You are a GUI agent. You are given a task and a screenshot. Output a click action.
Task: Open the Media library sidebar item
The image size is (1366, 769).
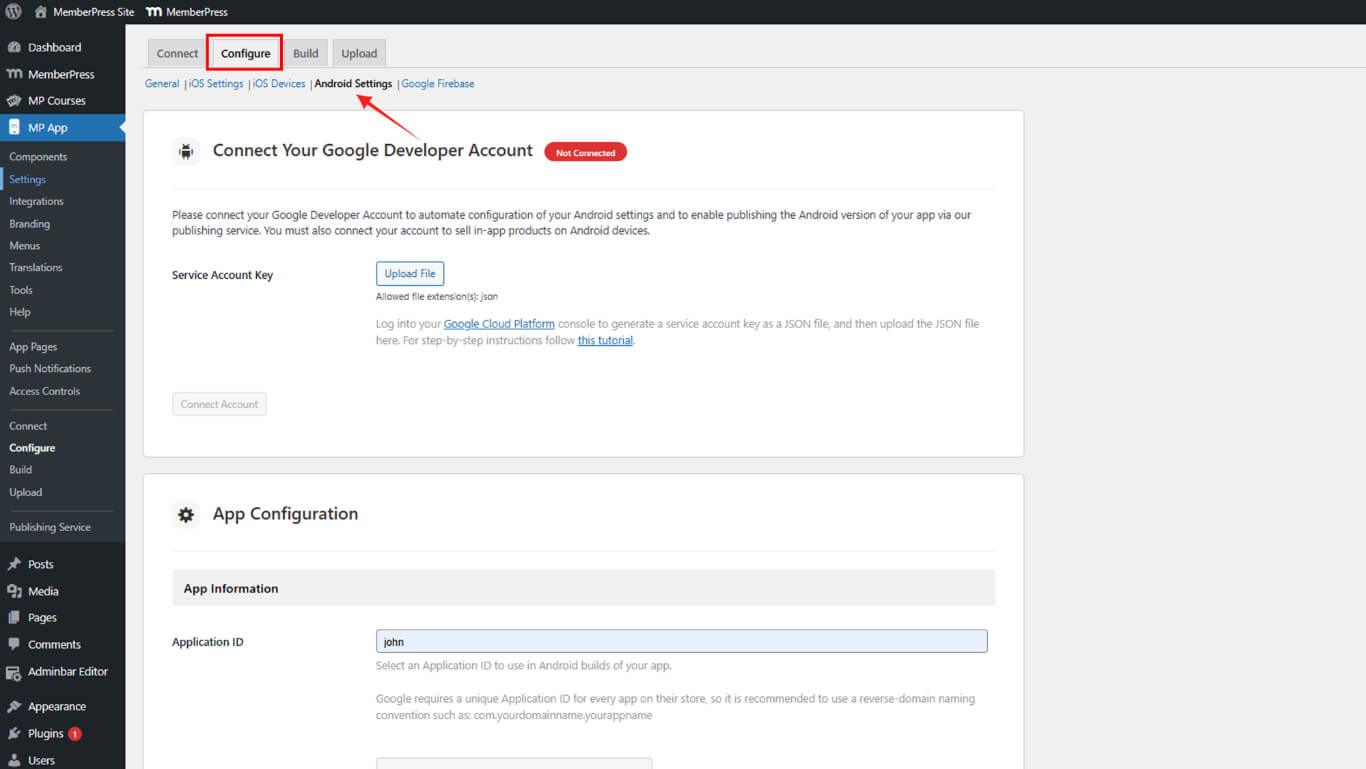click(x=42, y=591)
